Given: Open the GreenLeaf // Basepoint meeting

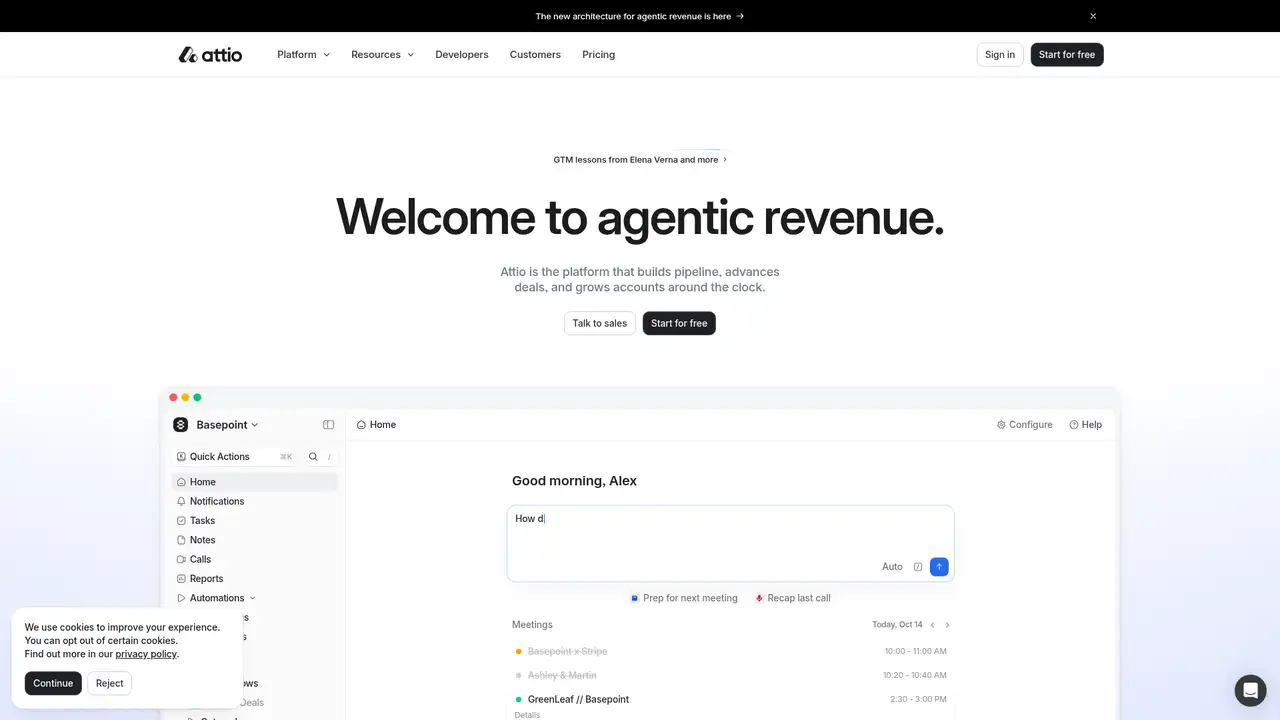Looking at the screenshot, I should [x=730, y=699].
